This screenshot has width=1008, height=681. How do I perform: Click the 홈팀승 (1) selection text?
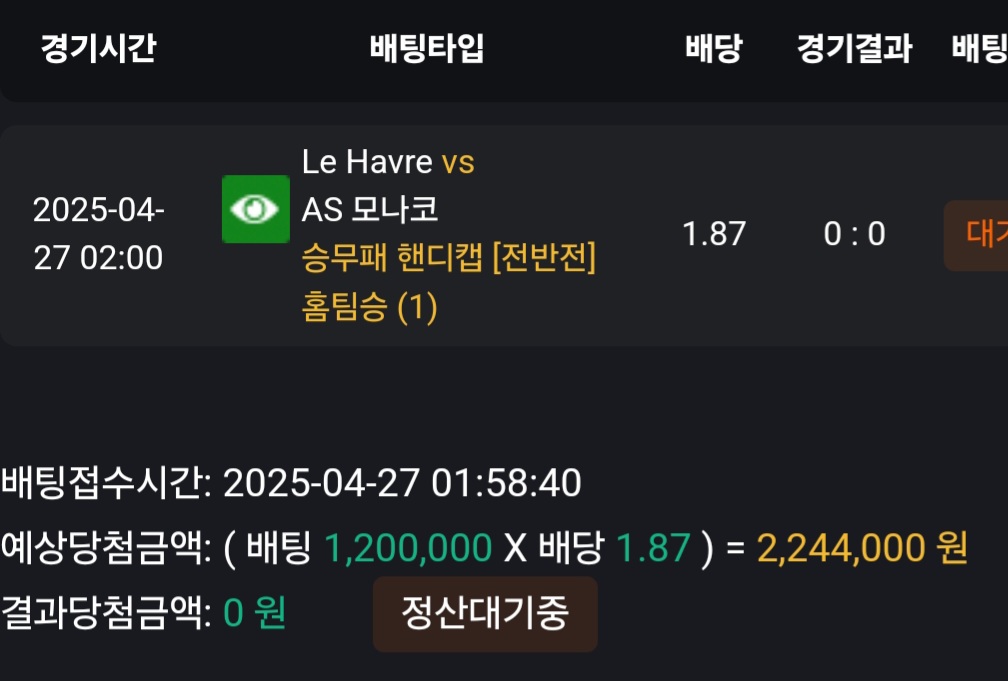[370, 306]
